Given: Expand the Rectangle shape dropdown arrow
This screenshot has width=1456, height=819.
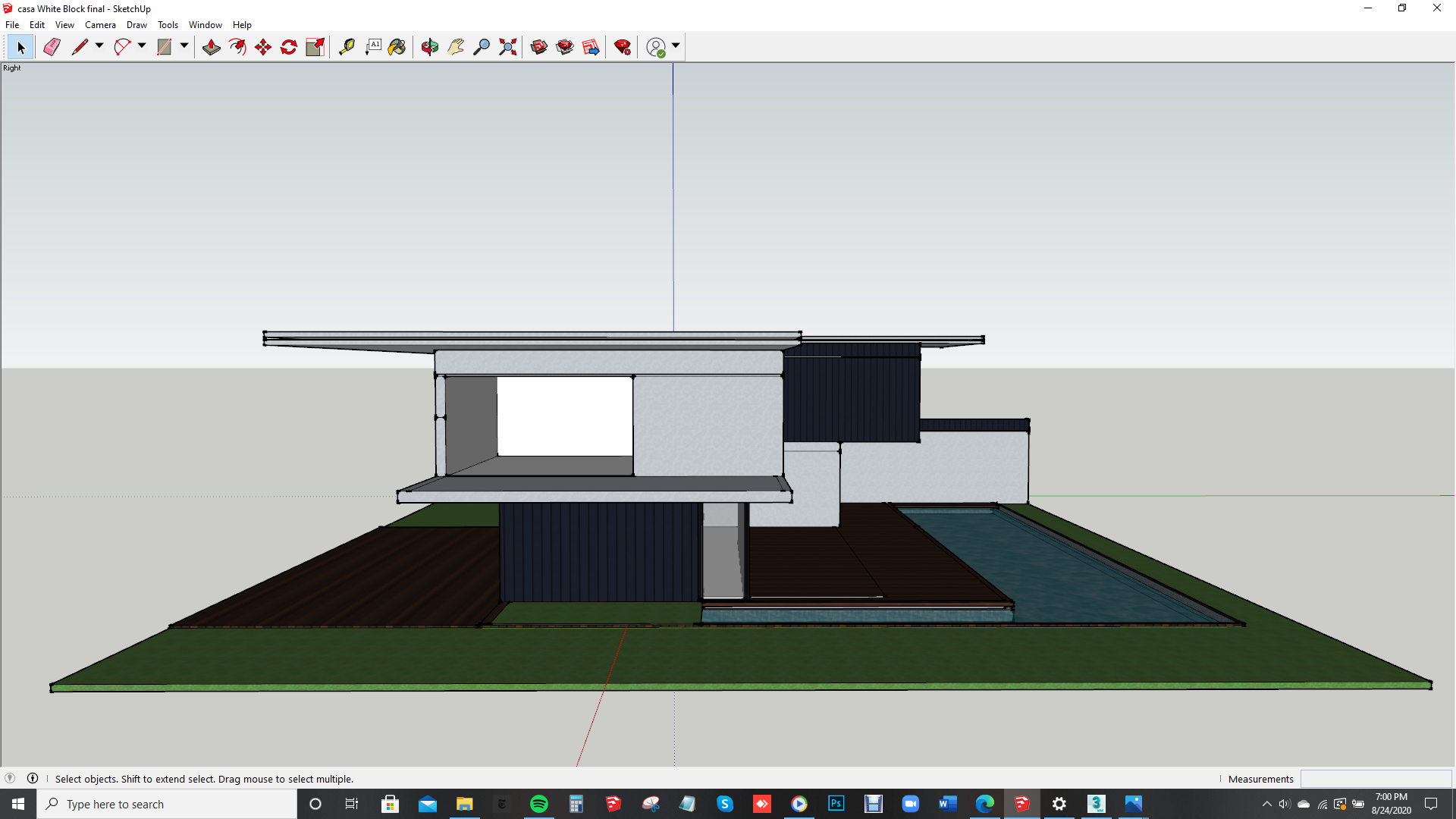Looking at the screenshot, I should pos(184,46).
